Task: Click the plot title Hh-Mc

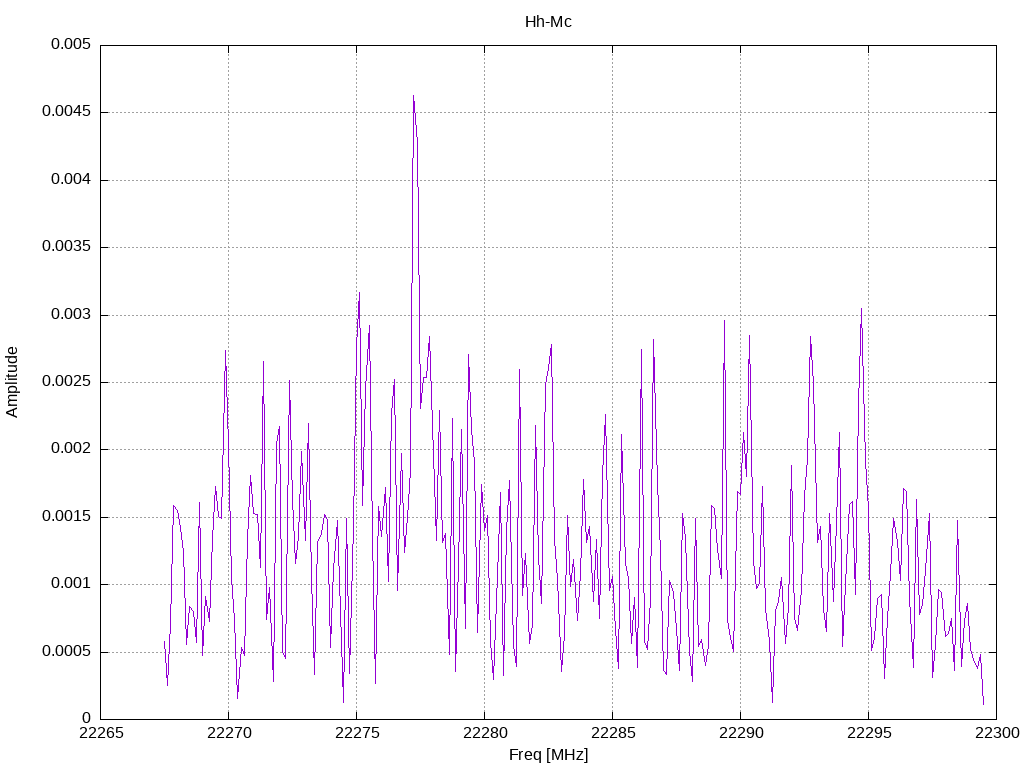Action: pos(548,22)
